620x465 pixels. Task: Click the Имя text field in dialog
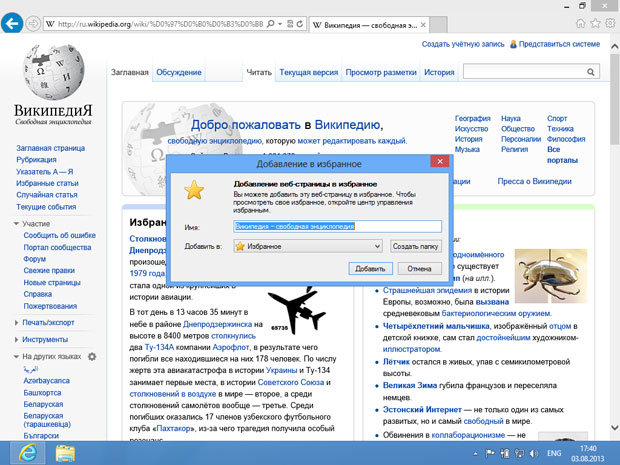click(x=337, y=226)
